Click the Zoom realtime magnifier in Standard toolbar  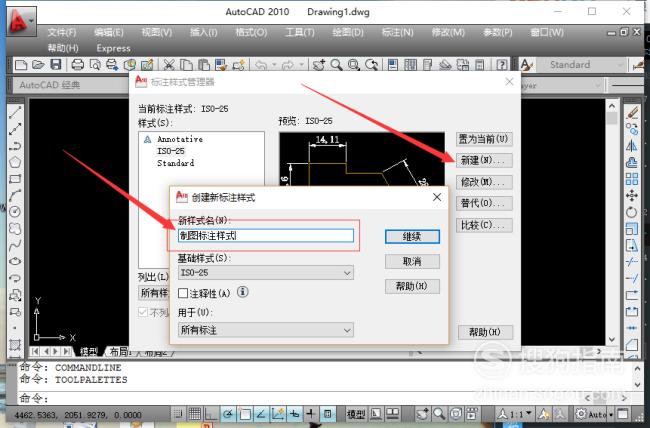click(x=336, y=65)
